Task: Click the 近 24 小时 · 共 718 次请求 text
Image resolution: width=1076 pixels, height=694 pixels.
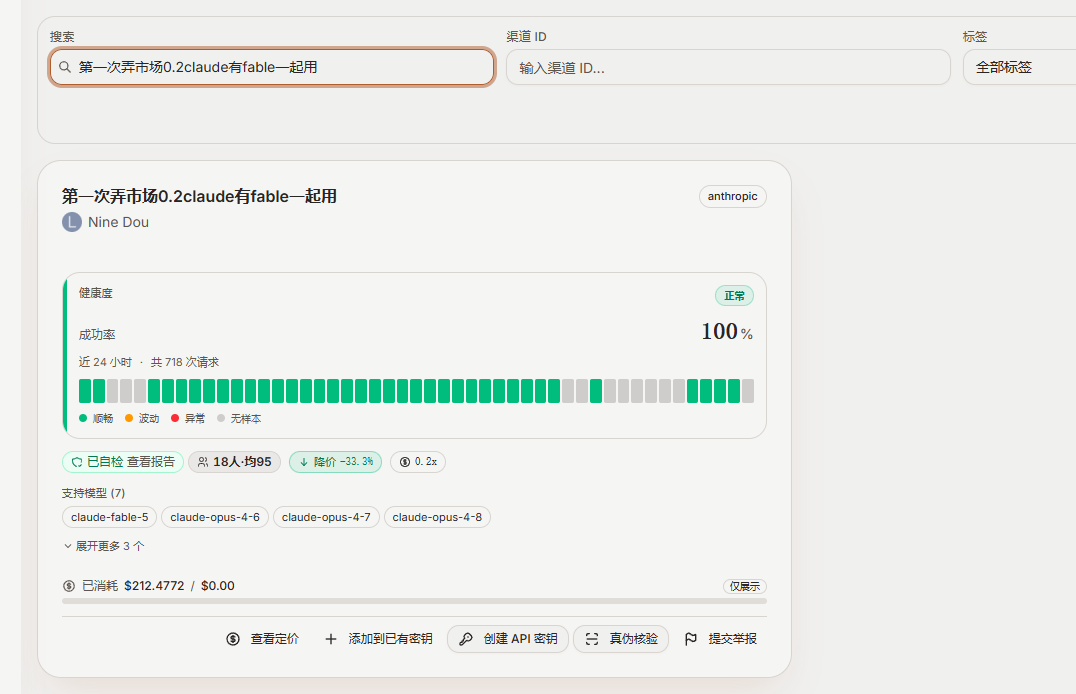Action: pyautogui.click(x=149, y=362)
